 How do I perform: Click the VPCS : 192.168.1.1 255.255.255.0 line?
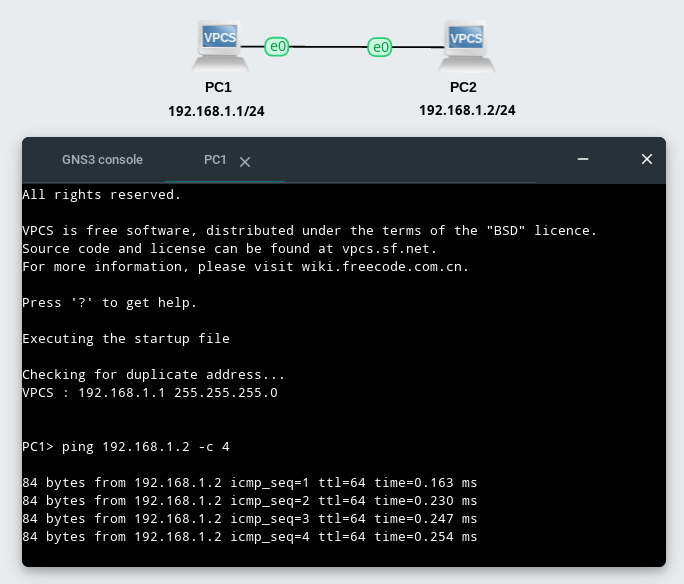[x=150, y=393]
